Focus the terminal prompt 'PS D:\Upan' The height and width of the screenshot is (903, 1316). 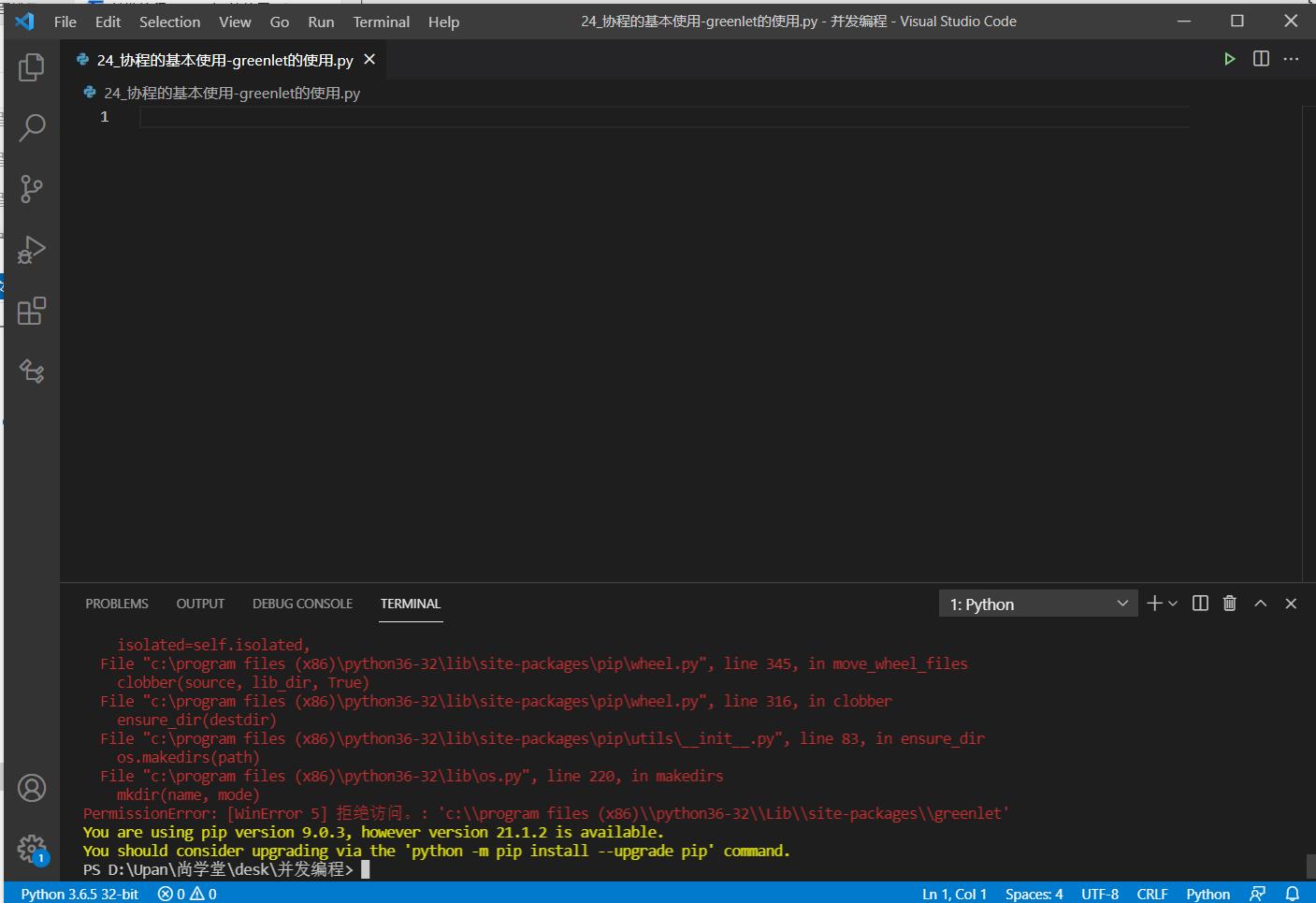coord(218,869)
